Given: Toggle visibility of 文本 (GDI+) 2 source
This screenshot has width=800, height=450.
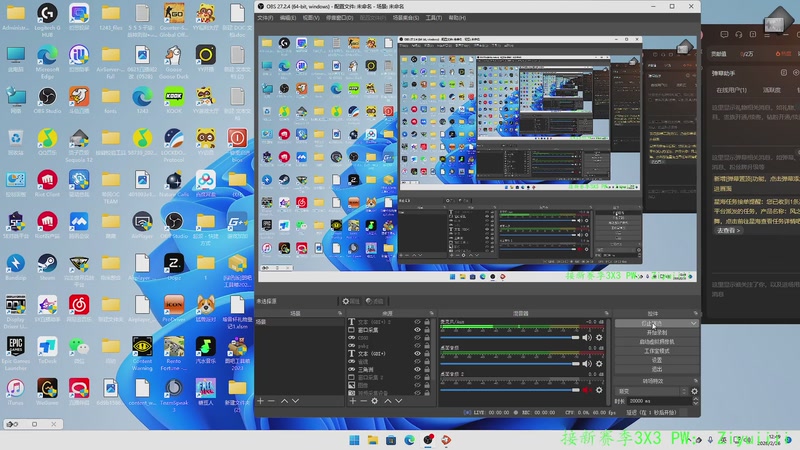Looking at the screenshot, I should [x=417, y=322].
